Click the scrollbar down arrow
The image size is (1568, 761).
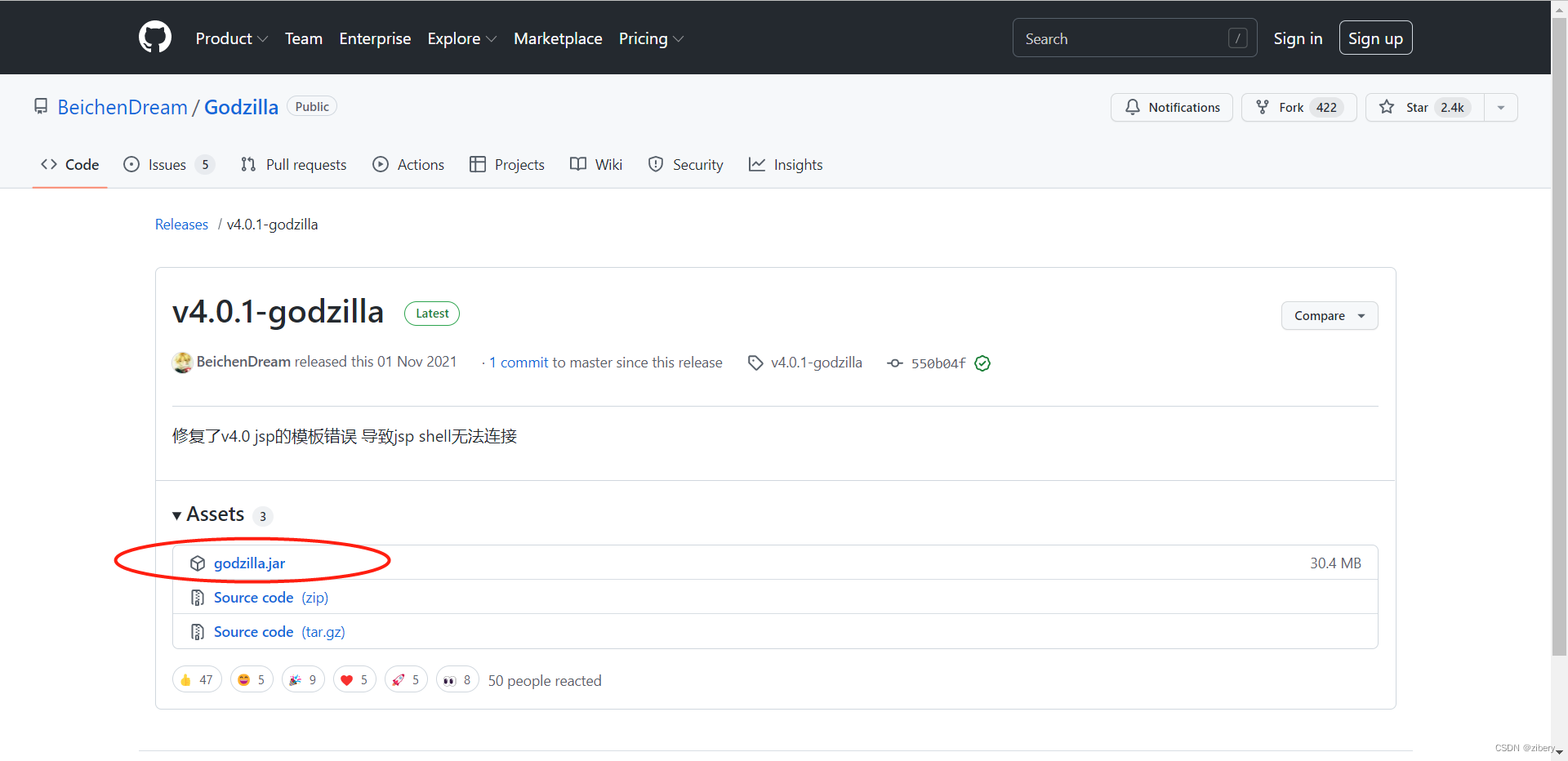click(1560, 752)
